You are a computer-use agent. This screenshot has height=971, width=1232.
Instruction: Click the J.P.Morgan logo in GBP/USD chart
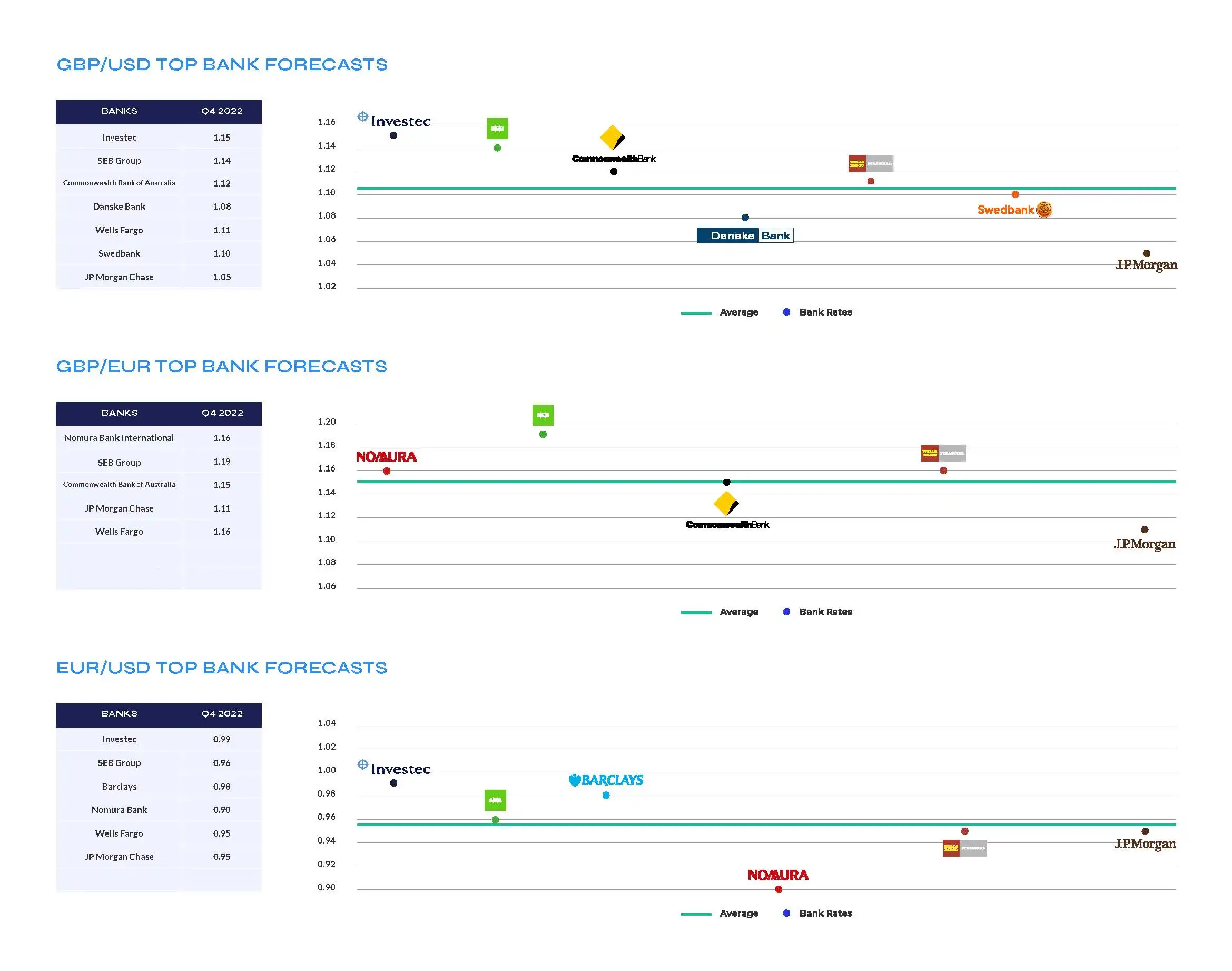tap(1146, 265)
